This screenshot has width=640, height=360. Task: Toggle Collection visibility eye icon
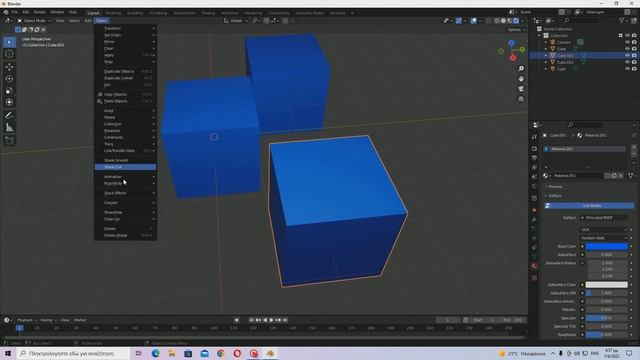[627, 36]
